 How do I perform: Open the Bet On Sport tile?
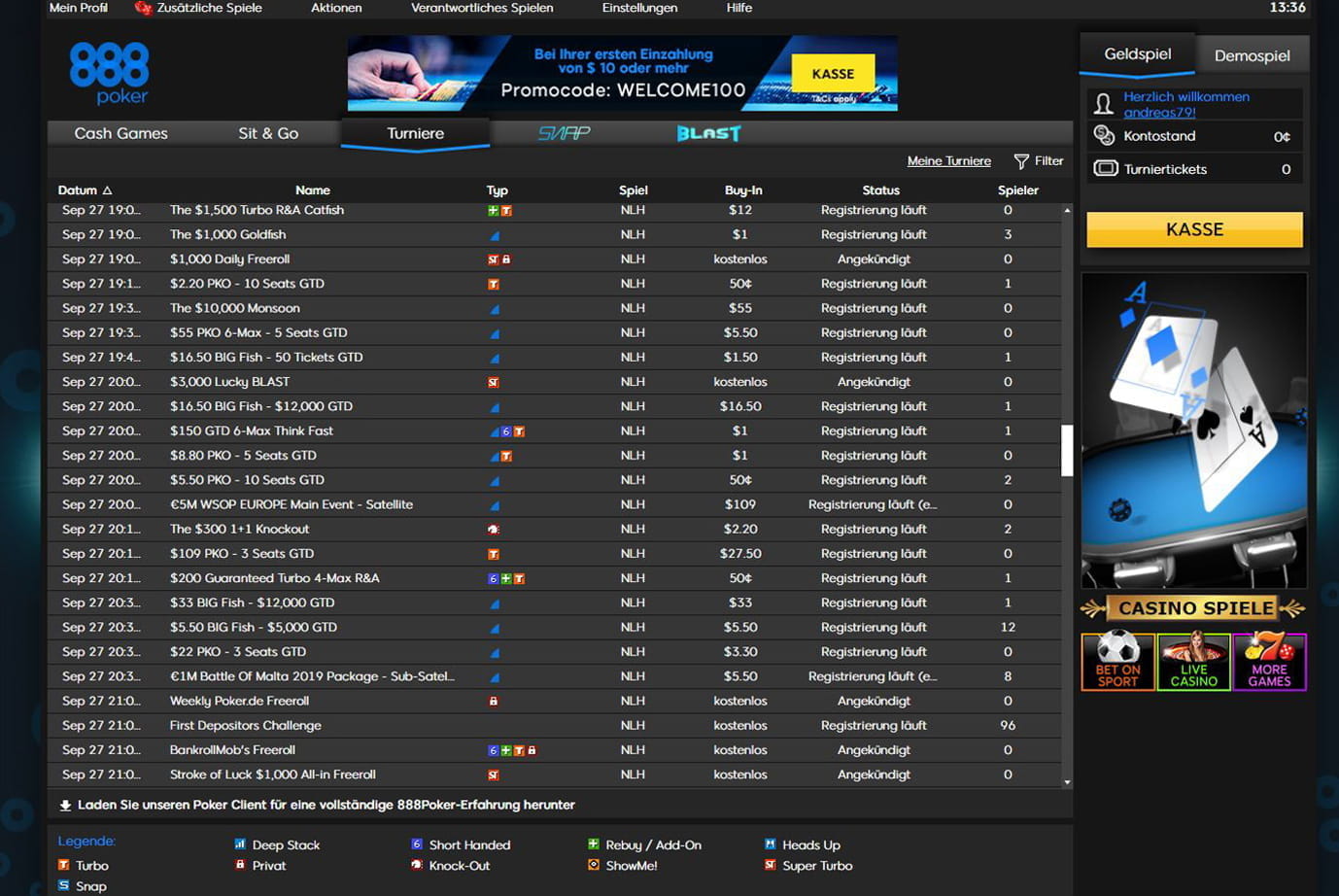pos(1117,662)
